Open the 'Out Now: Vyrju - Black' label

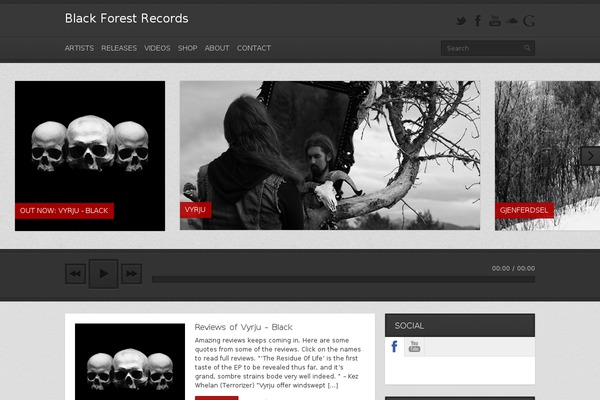pos(64,211)
